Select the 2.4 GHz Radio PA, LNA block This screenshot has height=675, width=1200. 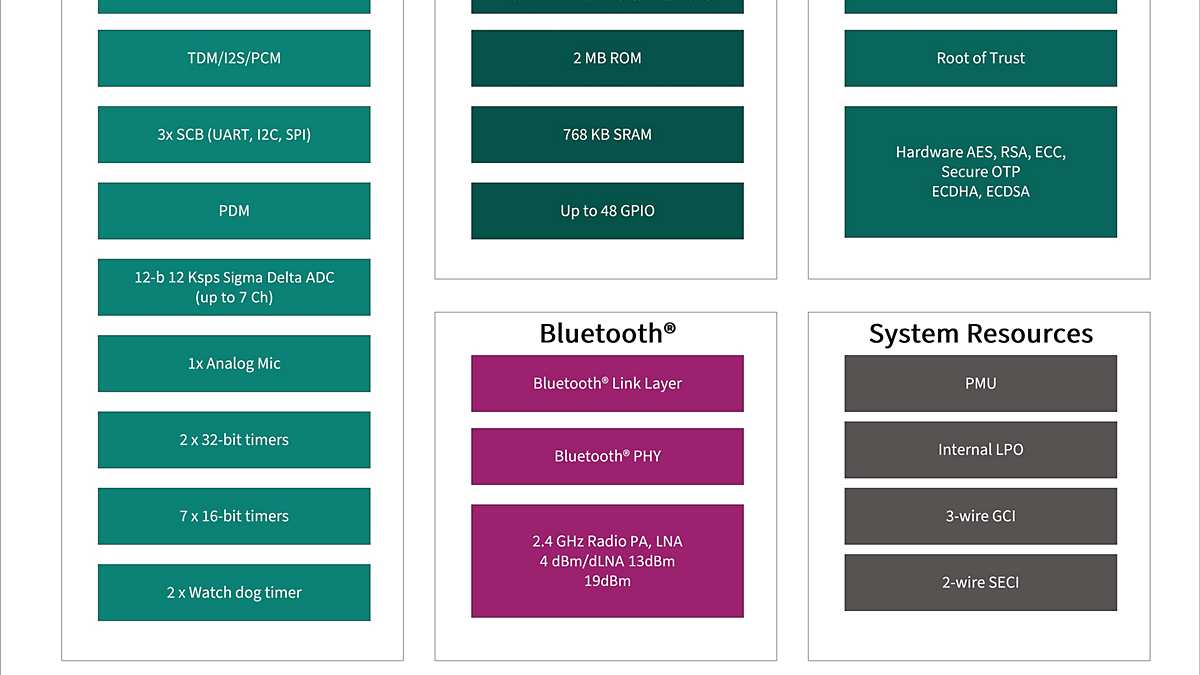607,561
